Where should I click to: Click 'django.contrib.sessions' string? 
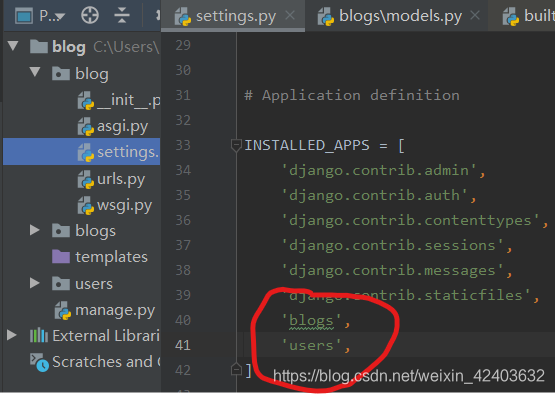(393, 245)
